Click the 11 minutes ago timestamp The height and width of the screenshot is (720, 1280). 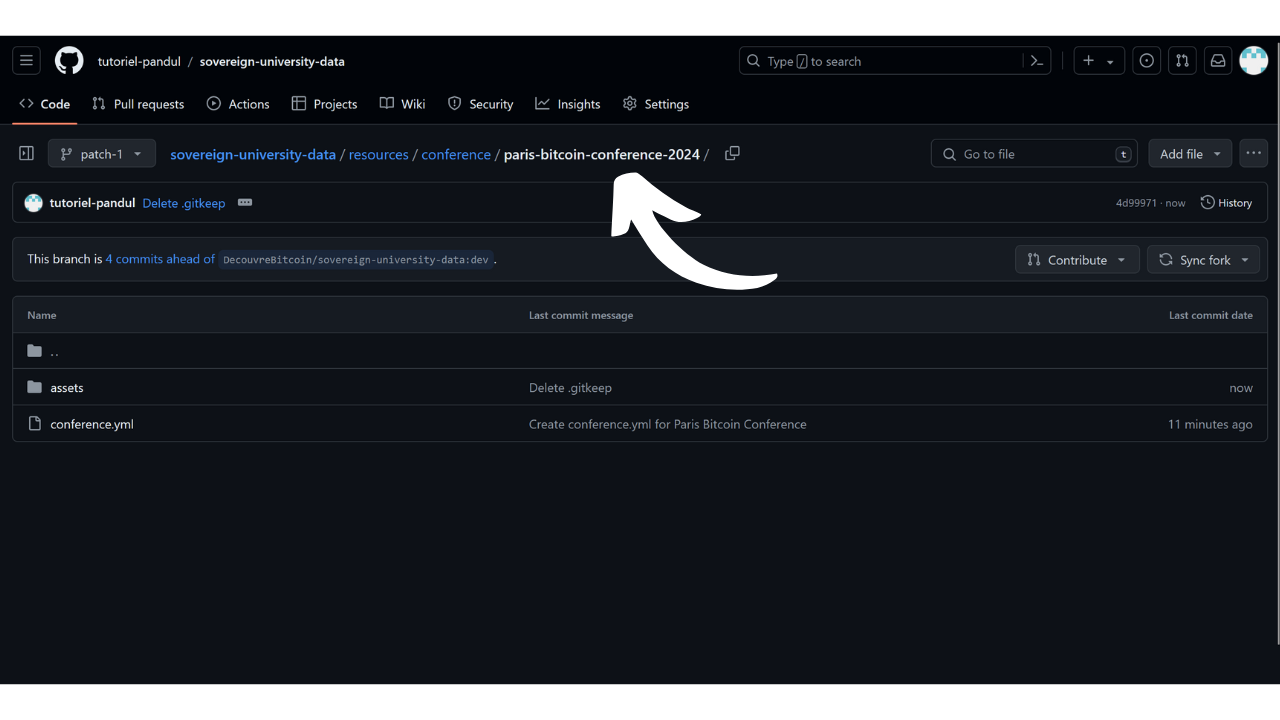click(x=1210, y=424)
